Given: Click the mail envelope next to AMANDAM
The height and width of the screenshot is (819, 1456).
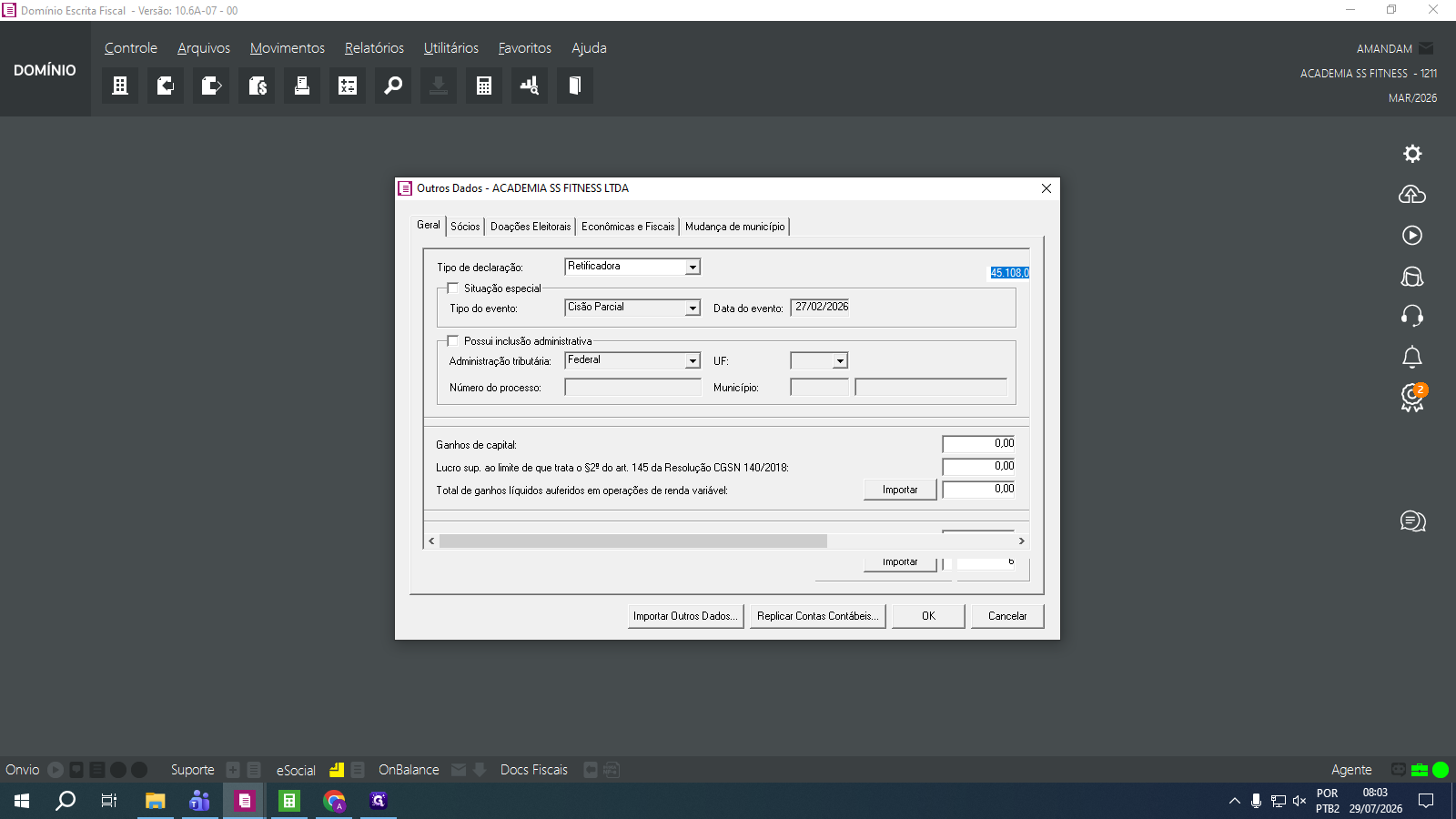Looking at the screenshot, I should (1426, 48).
